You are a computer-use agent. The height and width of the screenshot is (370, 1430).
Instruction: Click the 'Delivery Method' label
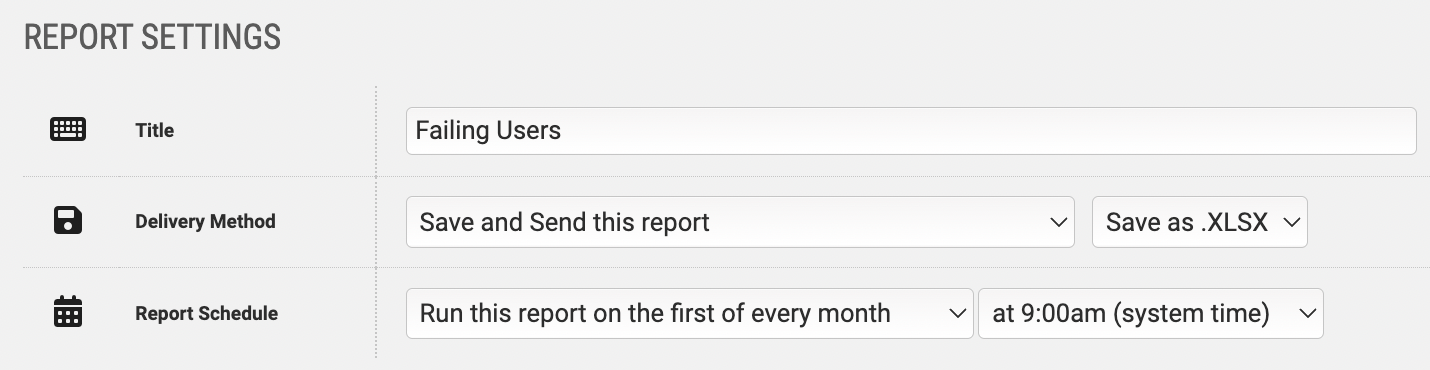[205, 222]
